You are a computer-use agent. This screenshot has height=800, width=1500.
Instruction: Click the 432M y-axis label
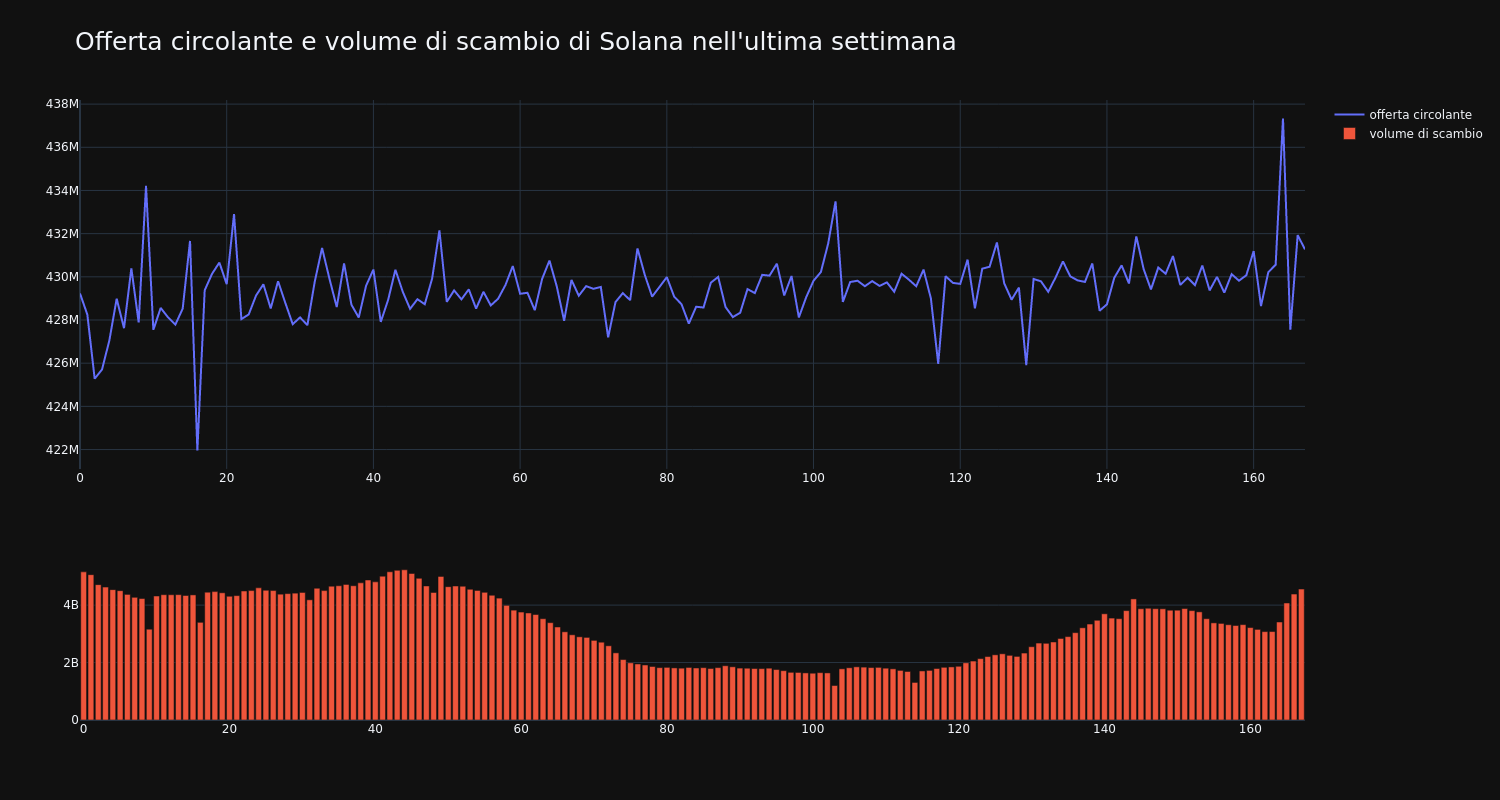[62, 234]
